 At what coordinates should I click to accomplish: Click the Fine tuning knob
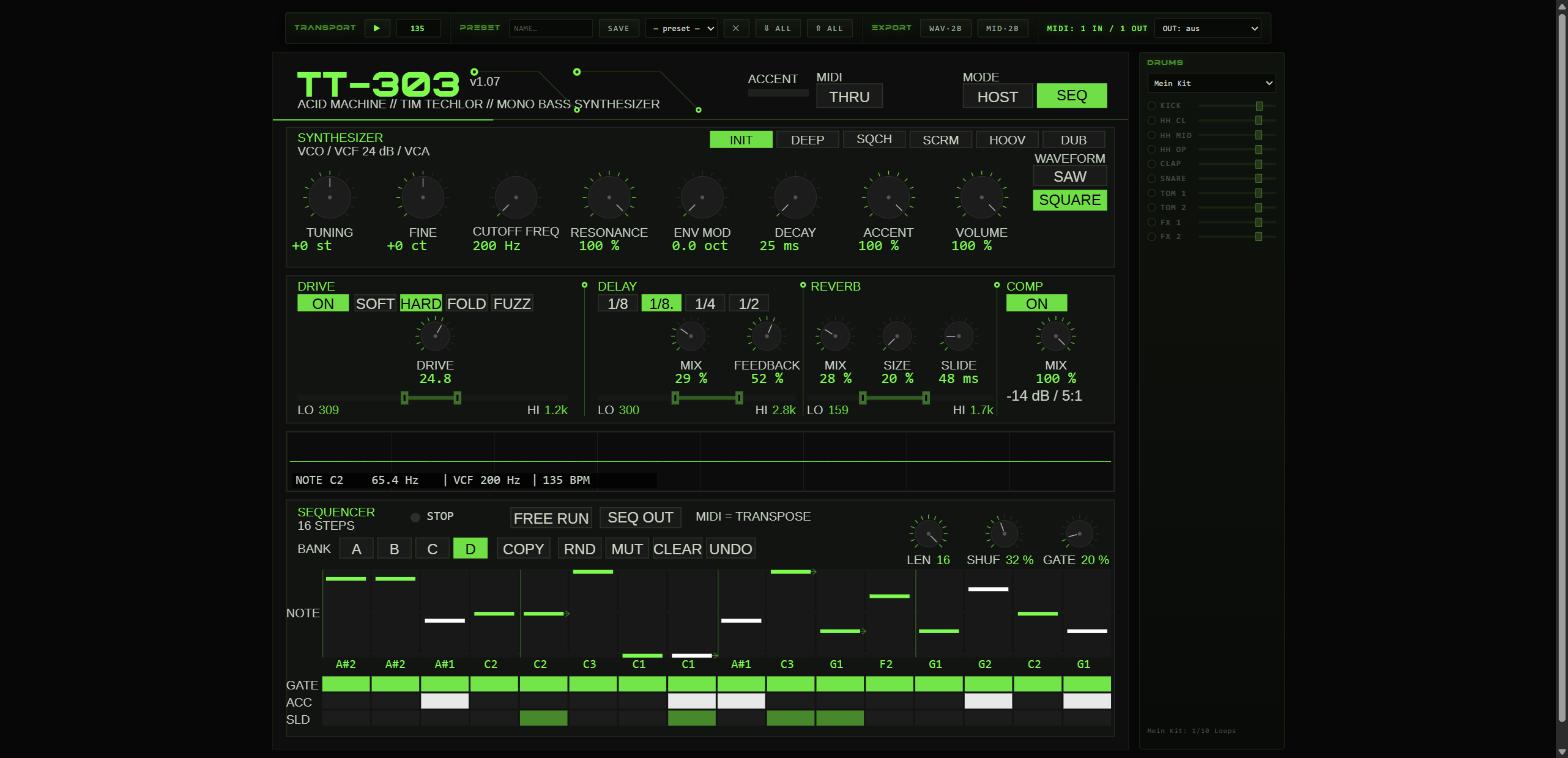(423, 197)
